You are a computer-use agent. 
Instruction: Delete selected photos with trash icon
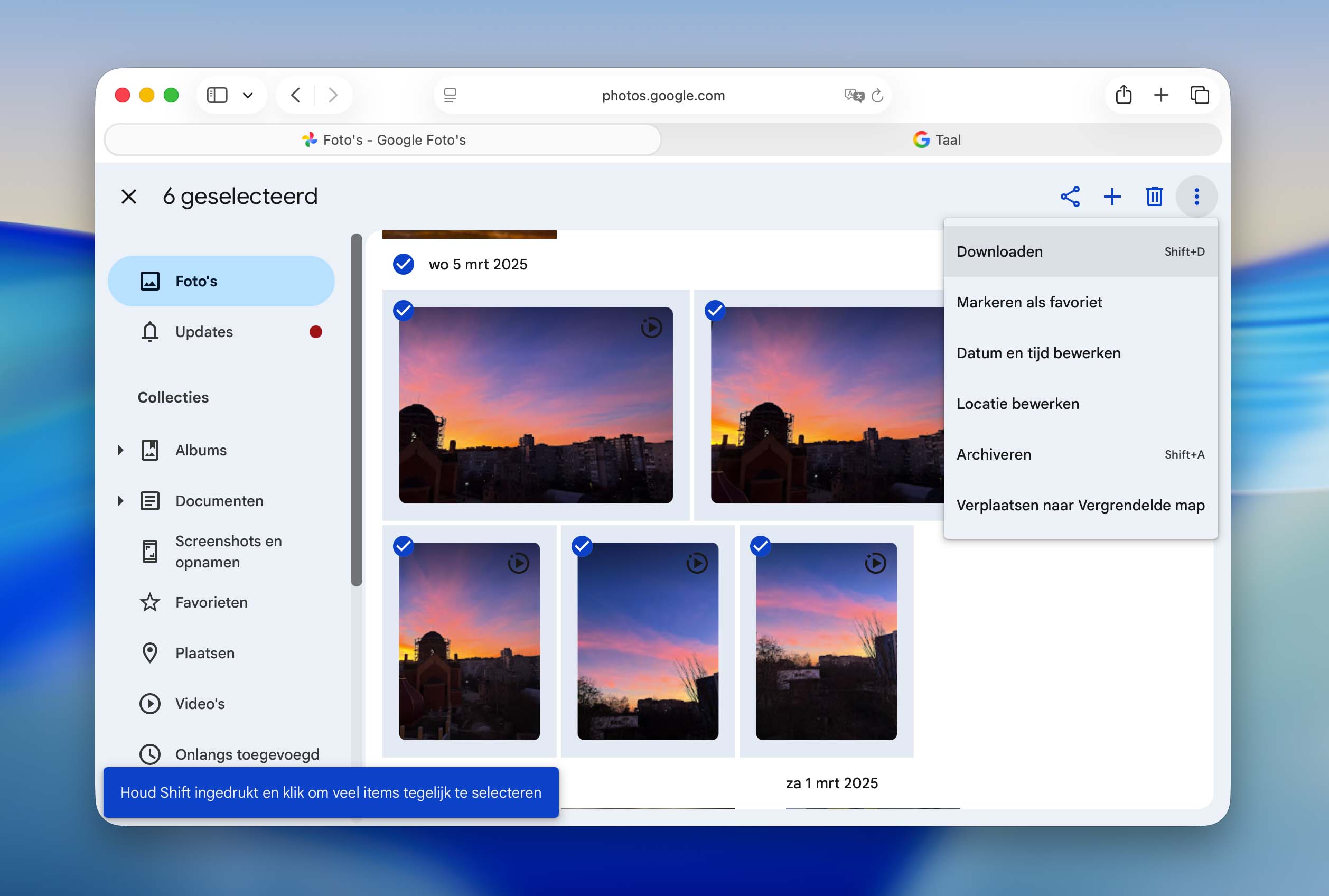point(1154,197)
